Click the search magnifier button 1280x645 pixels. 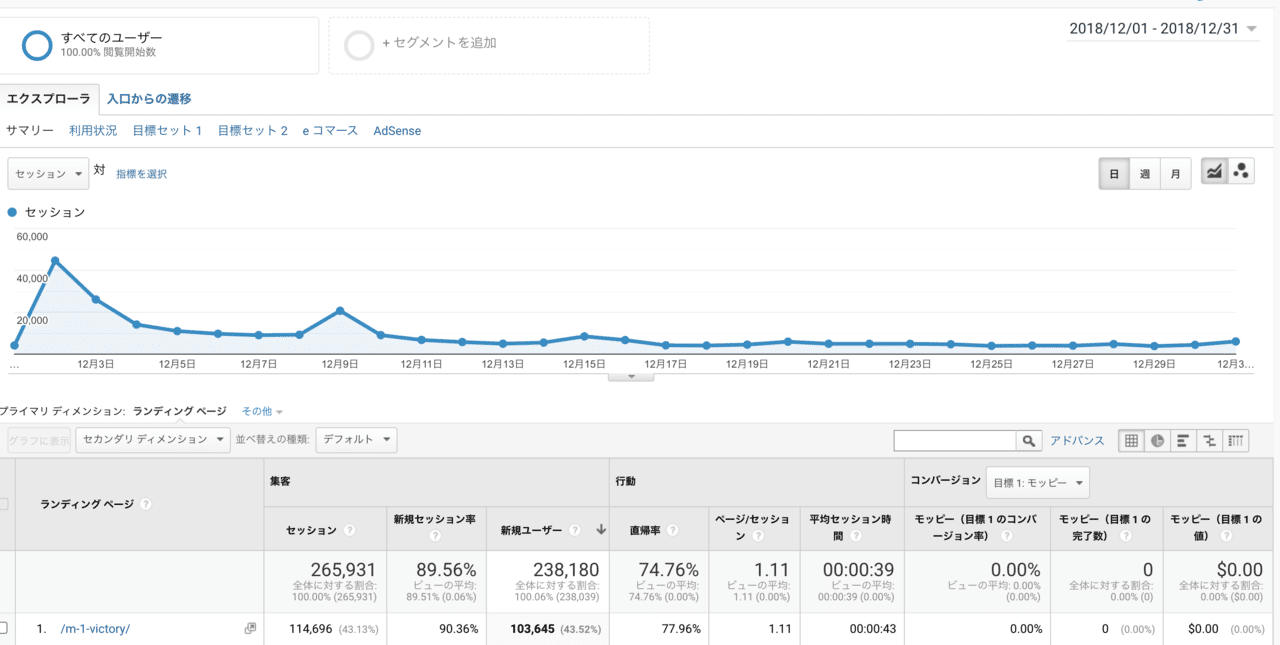pos(1028,441)
